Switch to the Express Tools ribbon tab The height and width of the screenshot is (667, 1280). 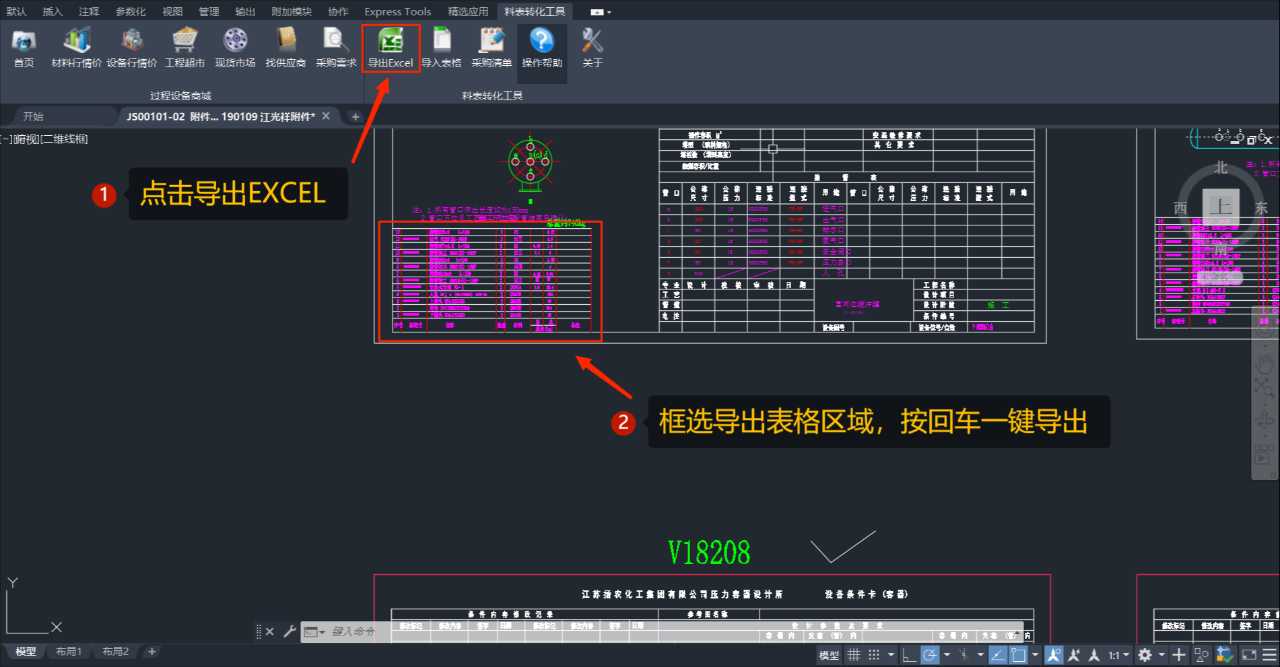(x=398, y=12)
